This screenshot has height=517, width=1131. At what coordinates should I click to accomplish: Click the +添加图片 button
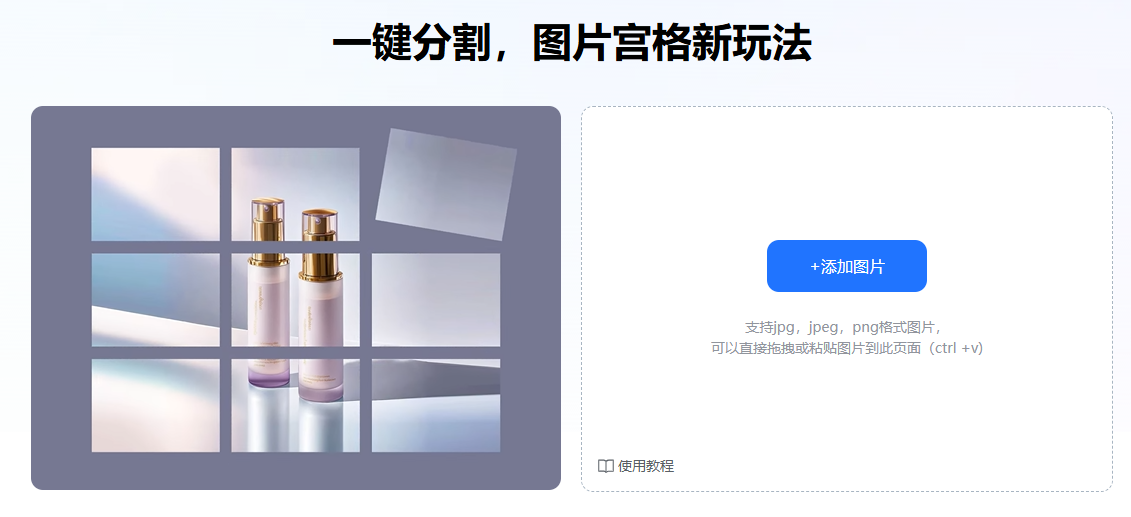pos(846,266)
